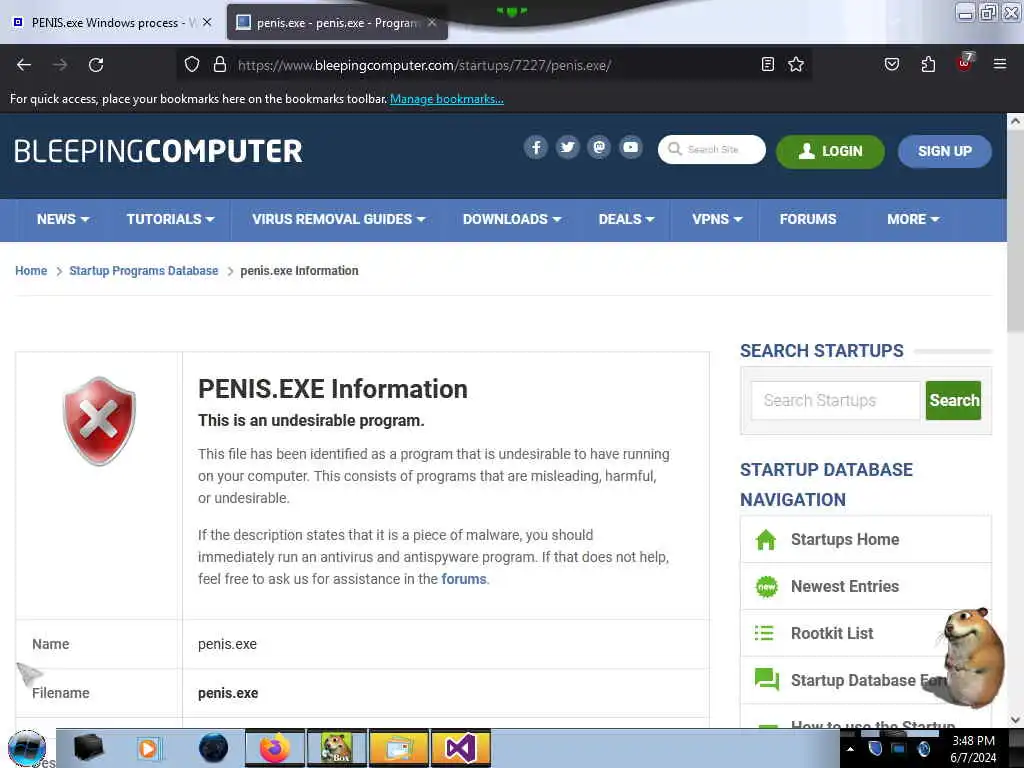
Task: Open the uBlock extension icon with badge
Action: pos(965,63)
